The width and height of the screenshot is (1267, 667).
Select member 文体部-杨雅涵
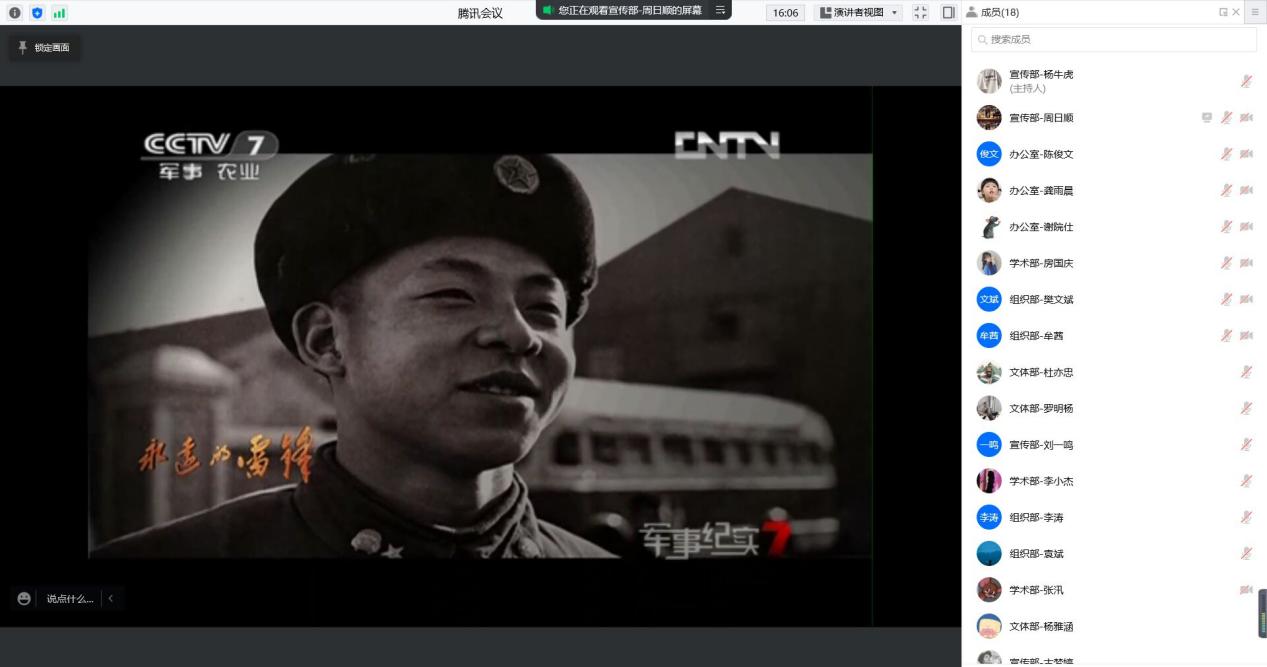1114,626
